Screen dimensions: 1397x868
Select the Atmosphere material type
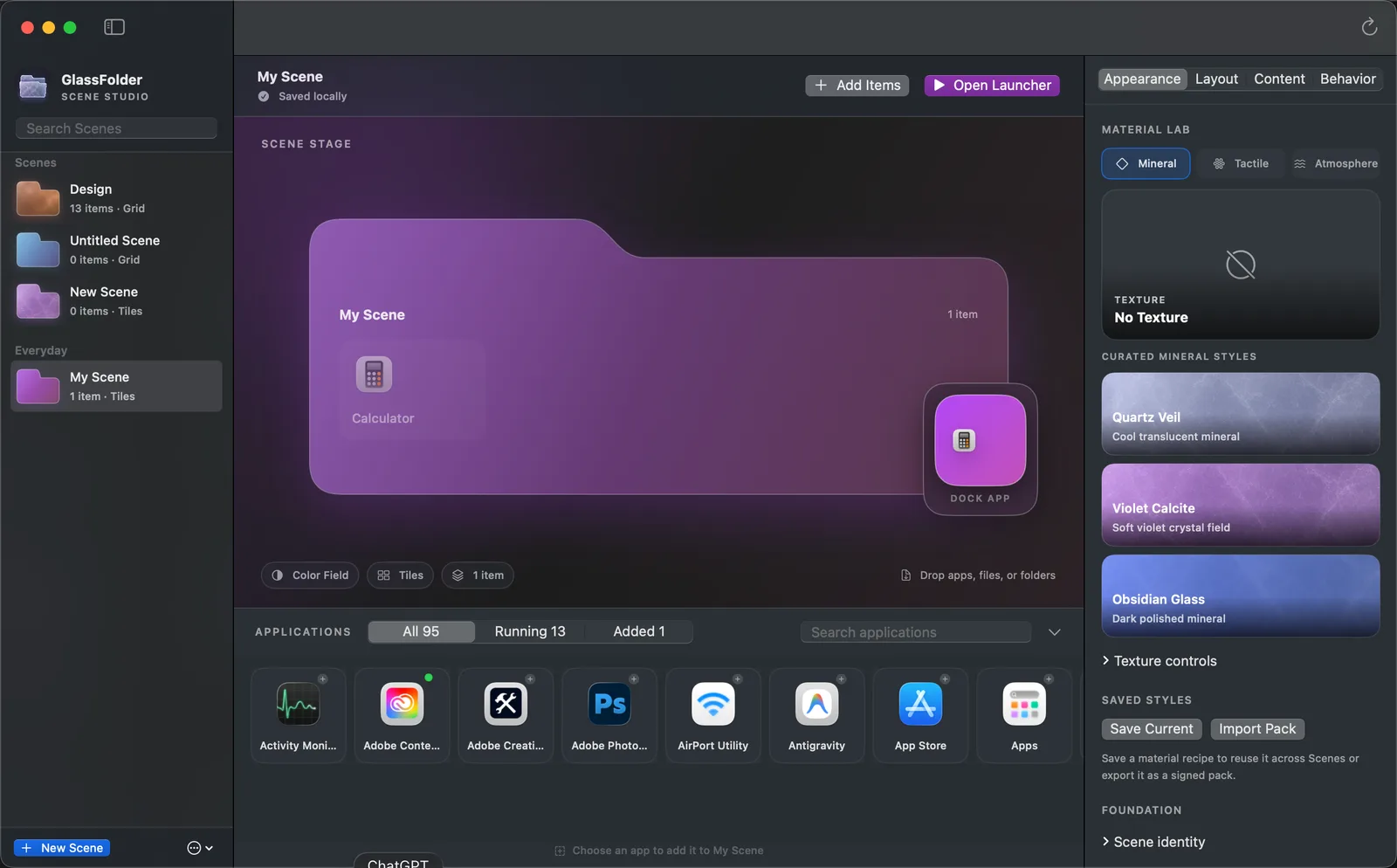click(1336, 163)
